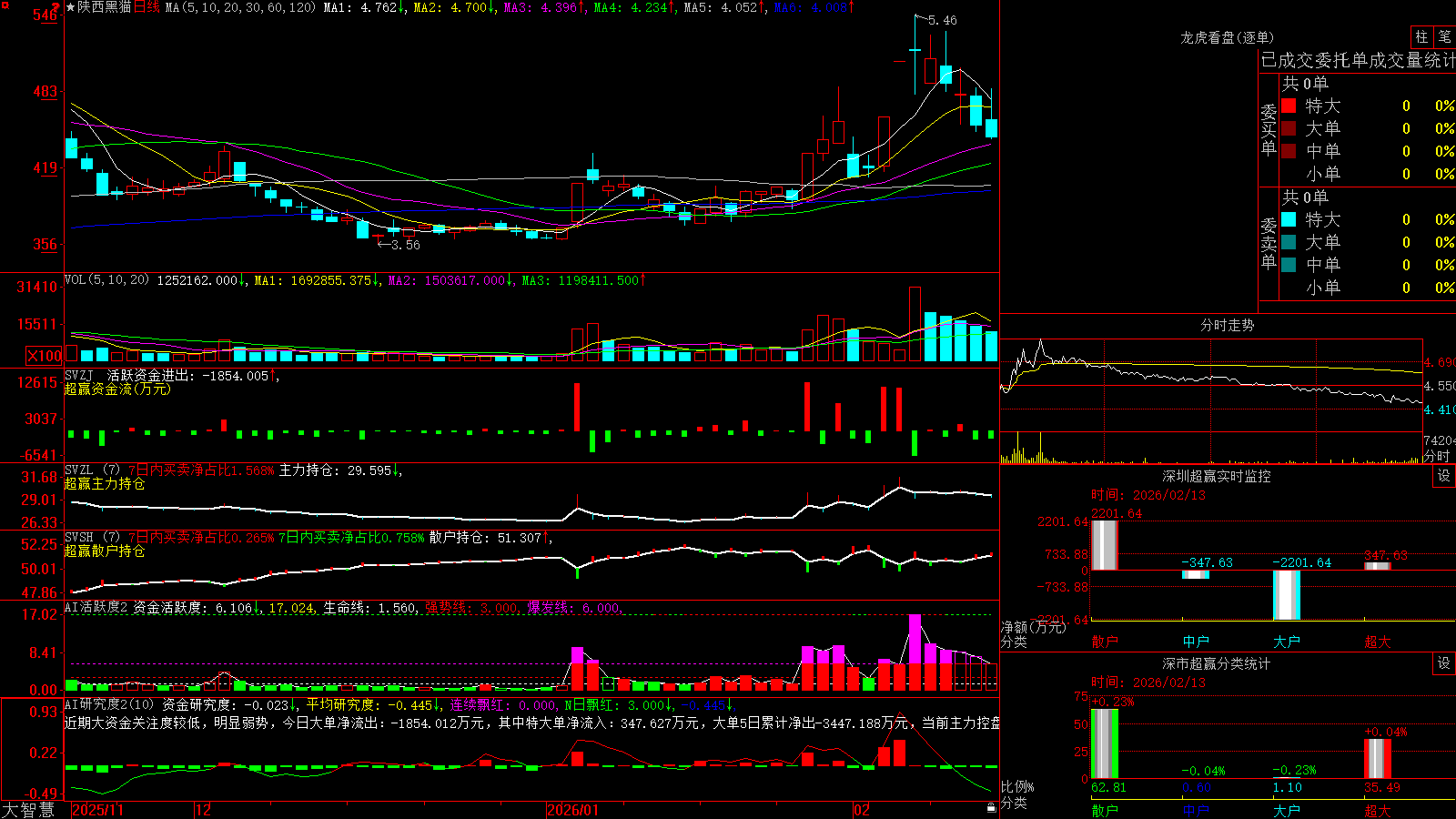Click the 4.690 price on 分时走势 axis
1456x819 pixels.
[1440, 362]
